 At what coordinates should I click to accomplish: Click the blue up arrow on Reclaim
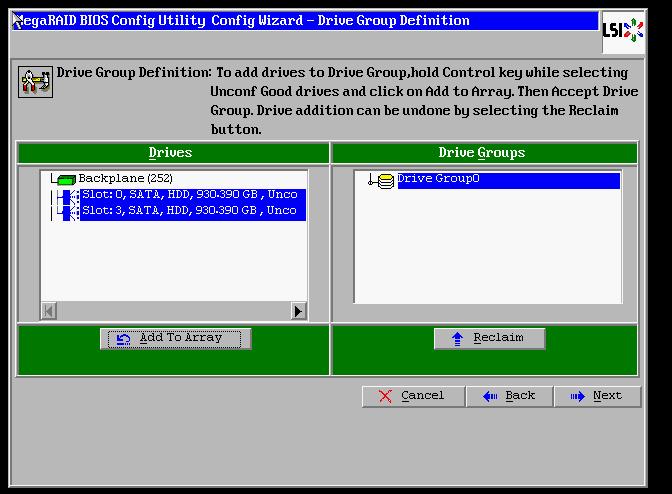coord(457,339)
